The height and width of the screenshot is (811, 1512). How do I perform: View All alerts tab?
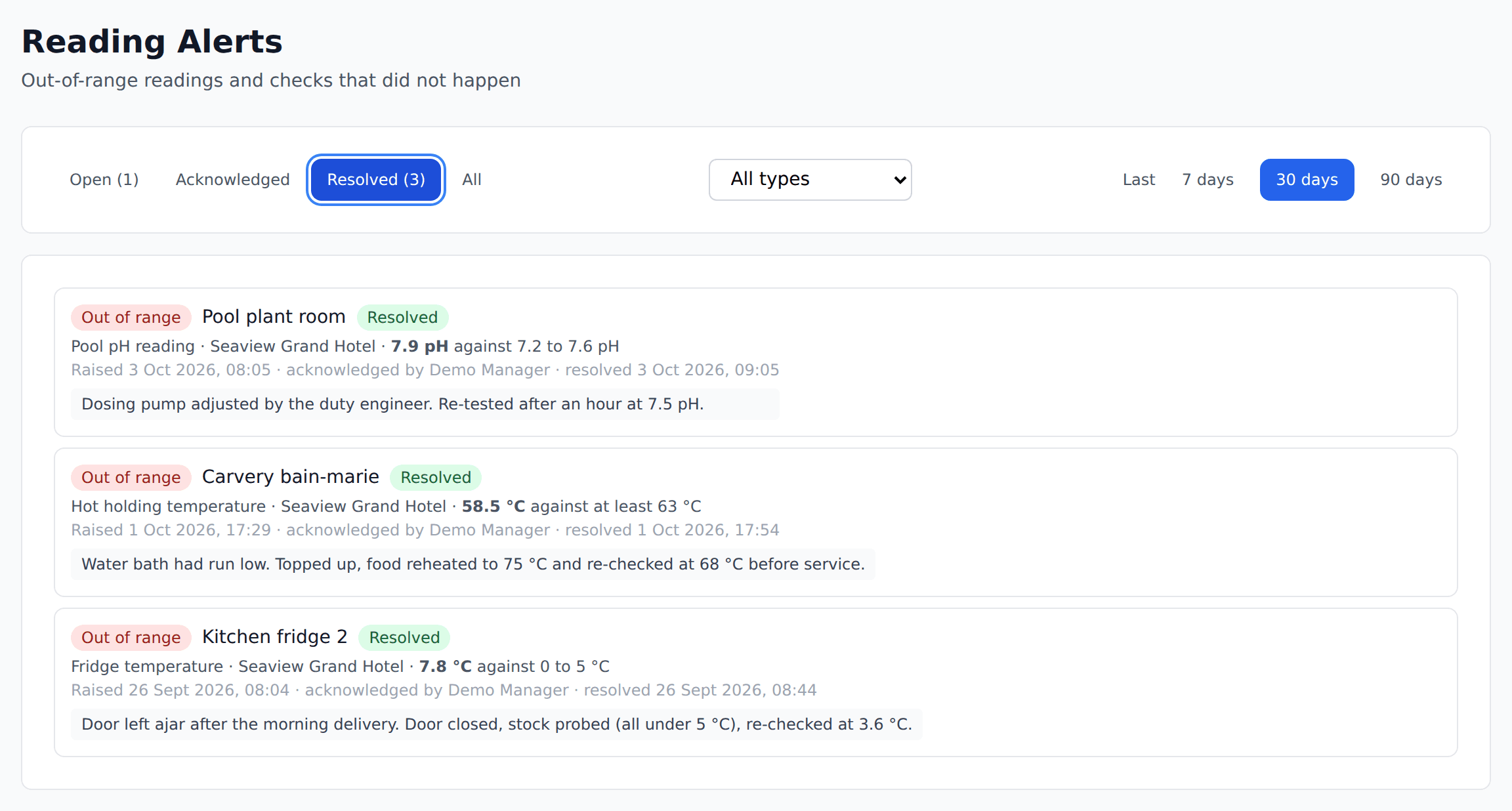click(472, 180)
